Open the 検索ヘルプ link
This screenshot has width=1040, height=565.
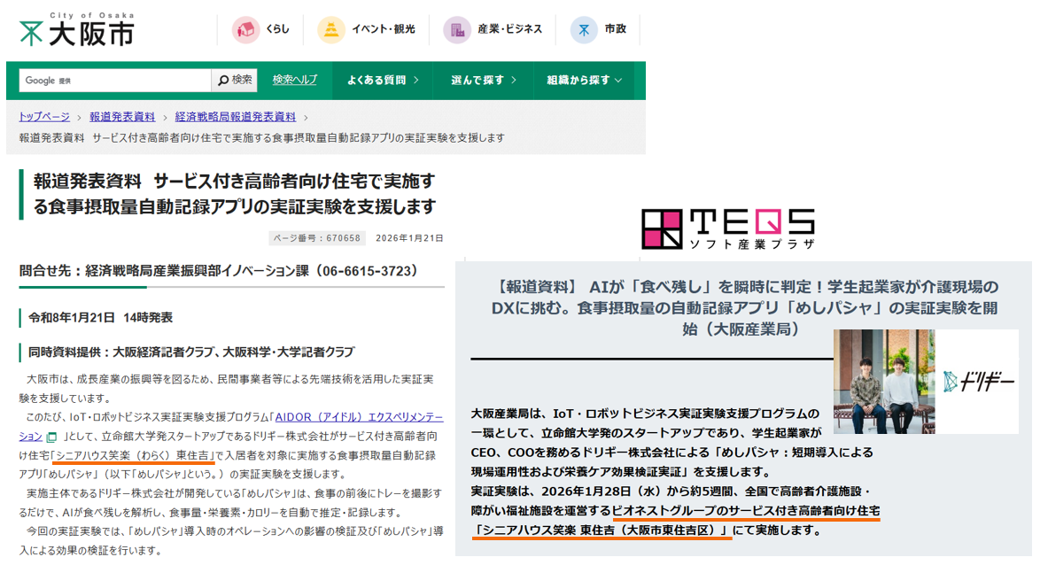(x=294, y=80)
